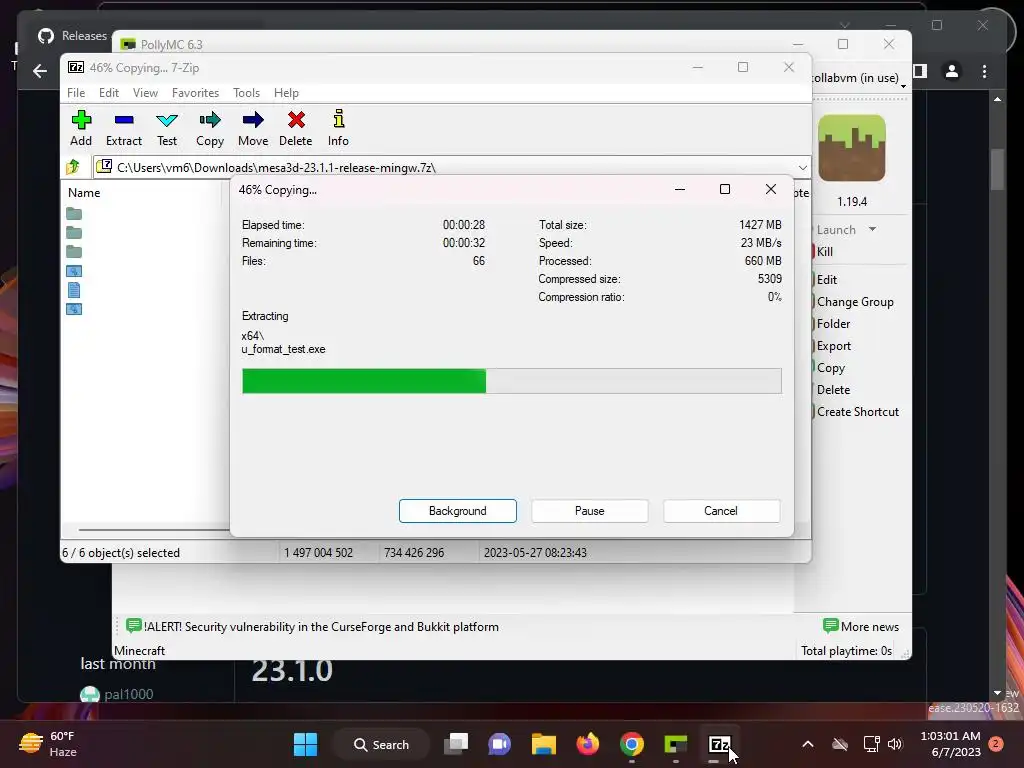Click the Extract toolbar icon
1024x768 pixels.
(123, 128)
